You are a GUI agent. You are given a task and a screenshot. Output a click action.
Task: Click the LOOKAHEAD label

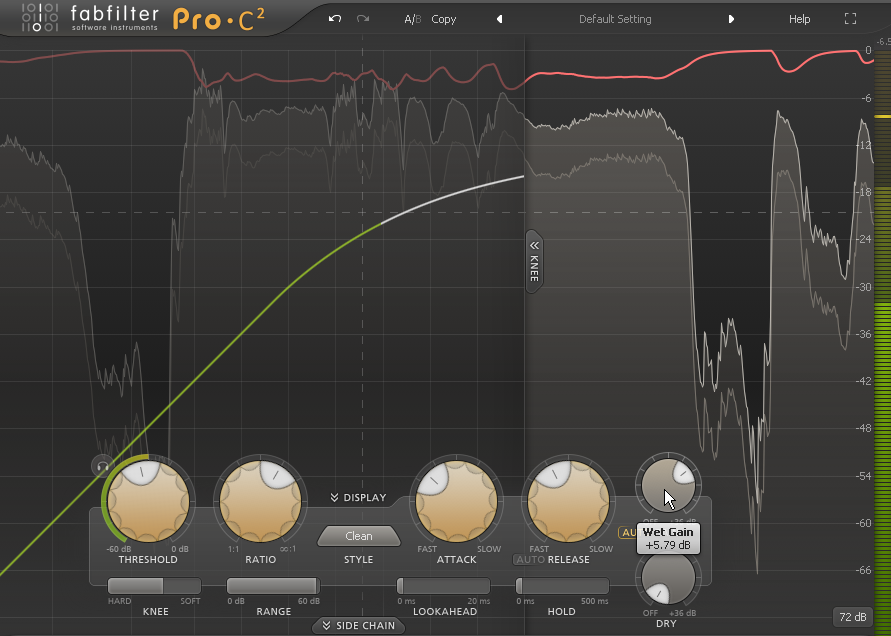pos(444,612)
